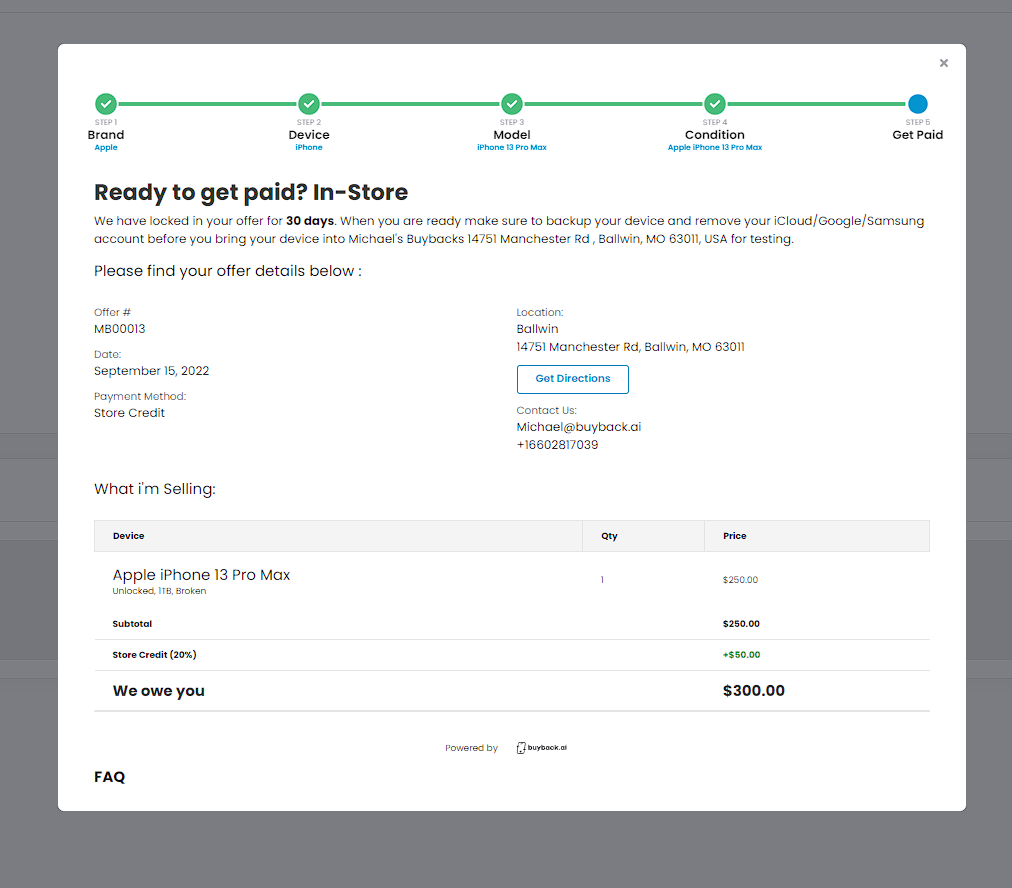Close the offer dialog with the X
This screenshot has height=888, width=1012.
pos(943,63)
